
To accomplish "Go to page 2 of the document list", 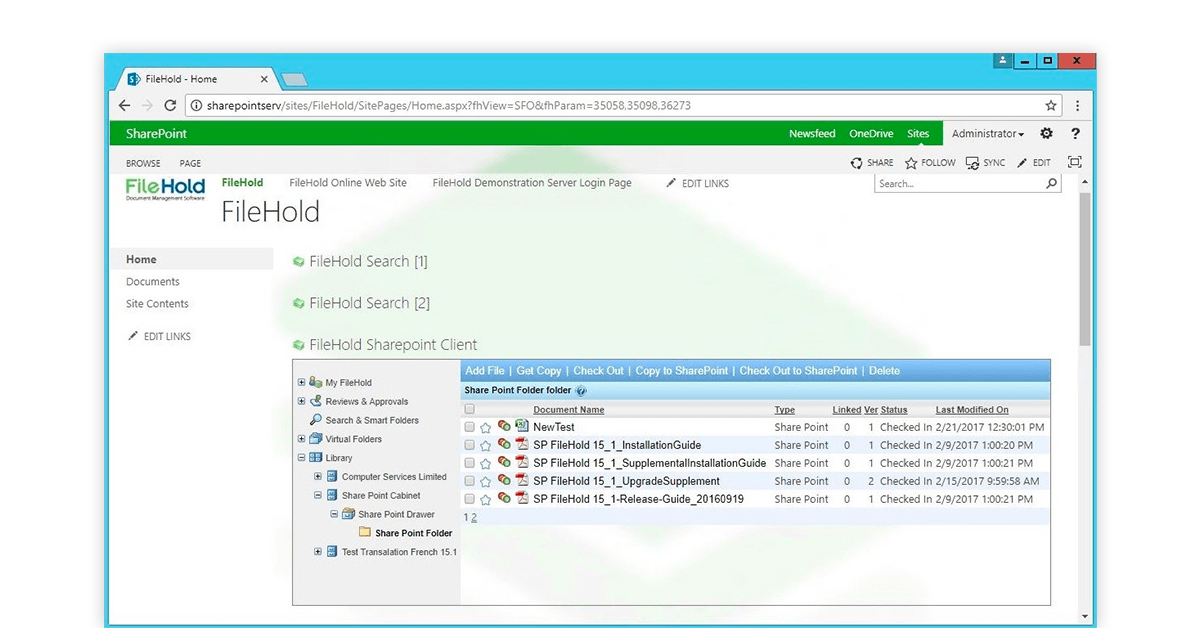I will pyautogui.click(x=474, y=518).
